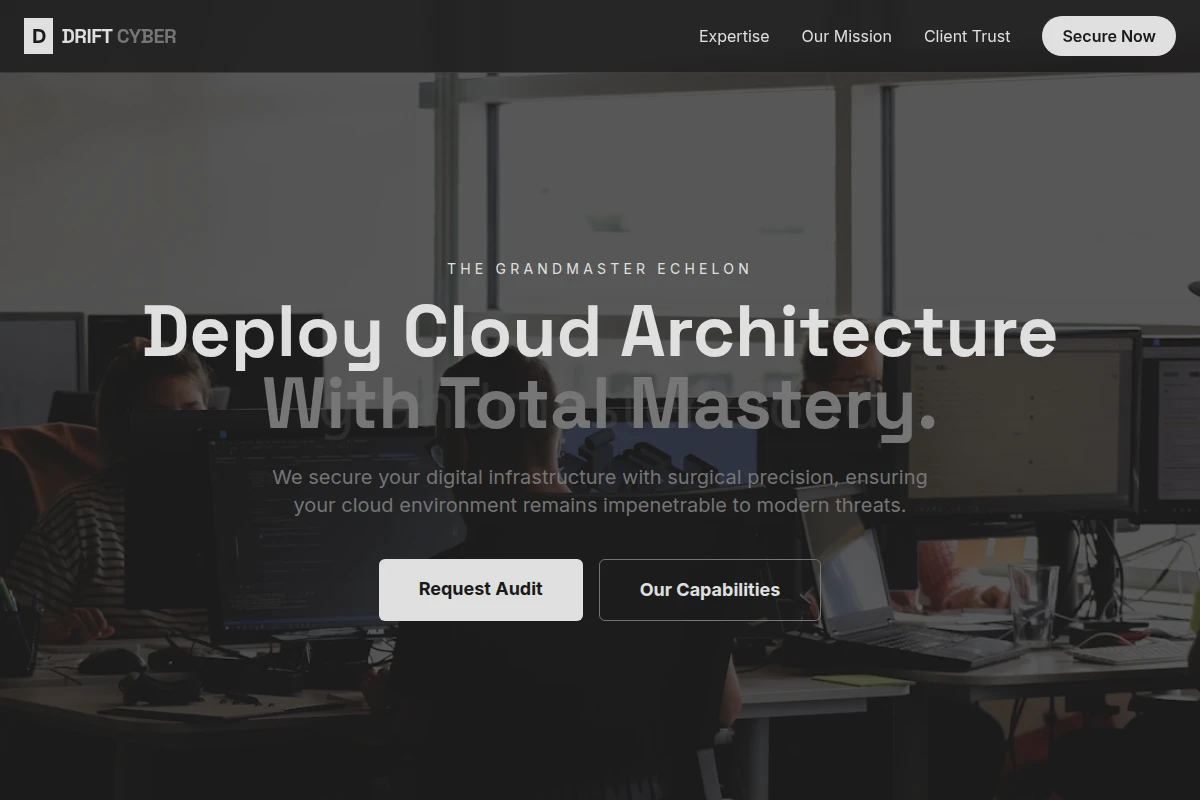Click the square D logo icon
The image size is (1200, 800).
38,36
